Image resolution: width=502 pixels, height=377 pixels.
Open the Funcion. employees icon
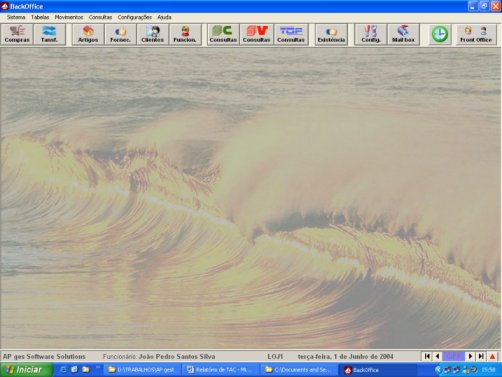point(185,34)
